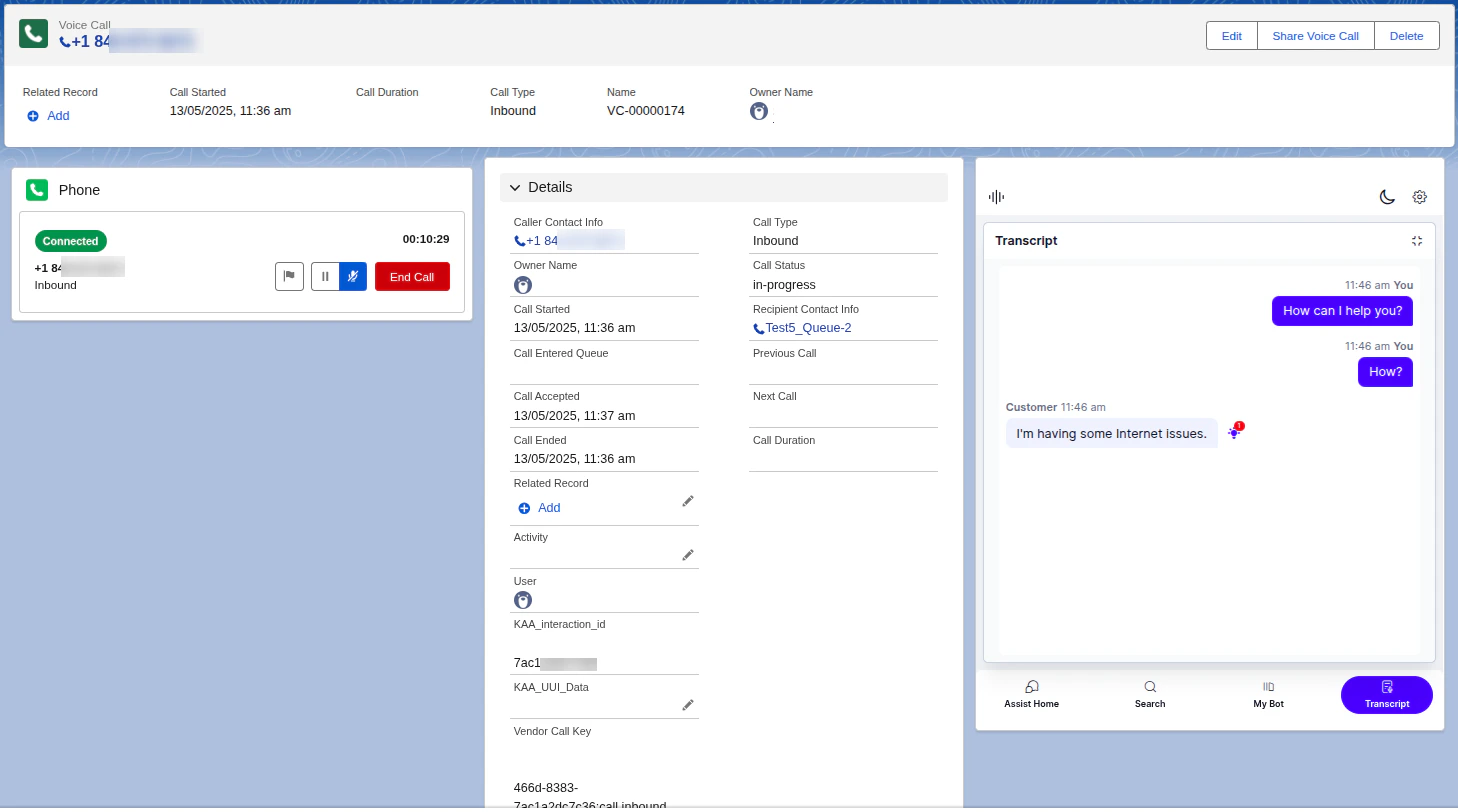This screenshot has height=812, width=1458.
Task: Edit KAA_UUI_Data using the pencil icon
Action: point(688,704)
